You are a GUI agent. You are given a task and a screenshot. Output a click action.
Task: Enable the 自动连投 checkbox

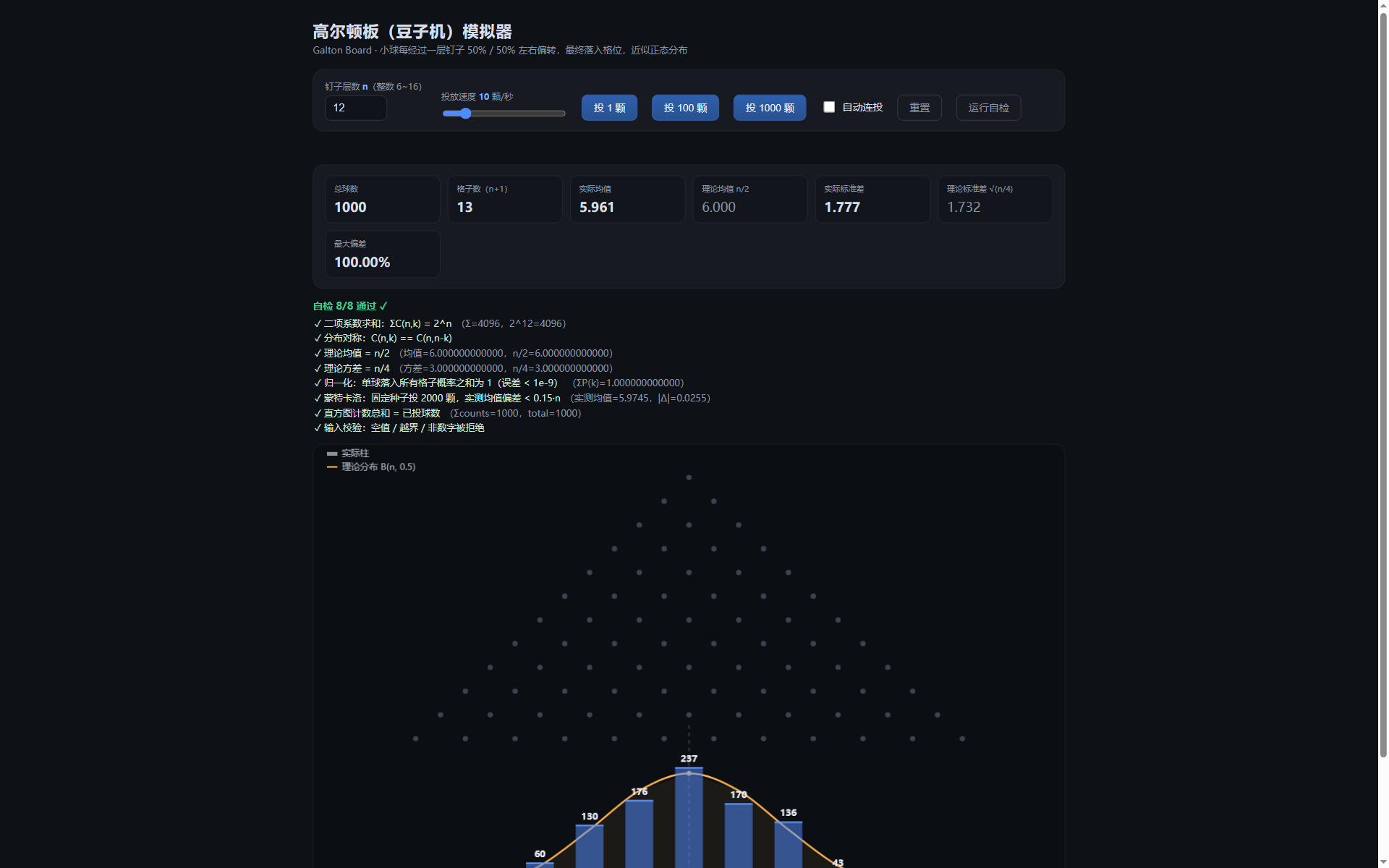coord(829,107)
